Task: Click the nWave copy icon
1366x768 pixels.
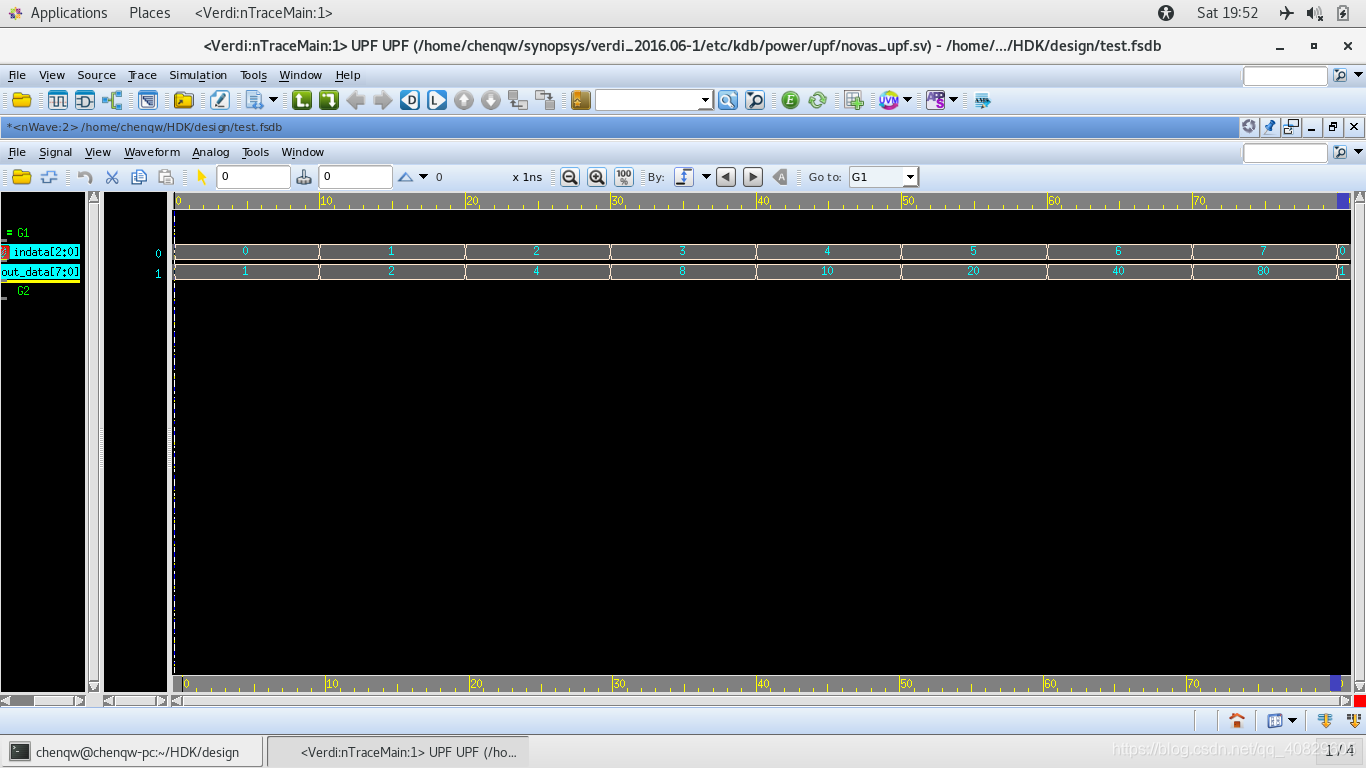Action: pos(139,177)
